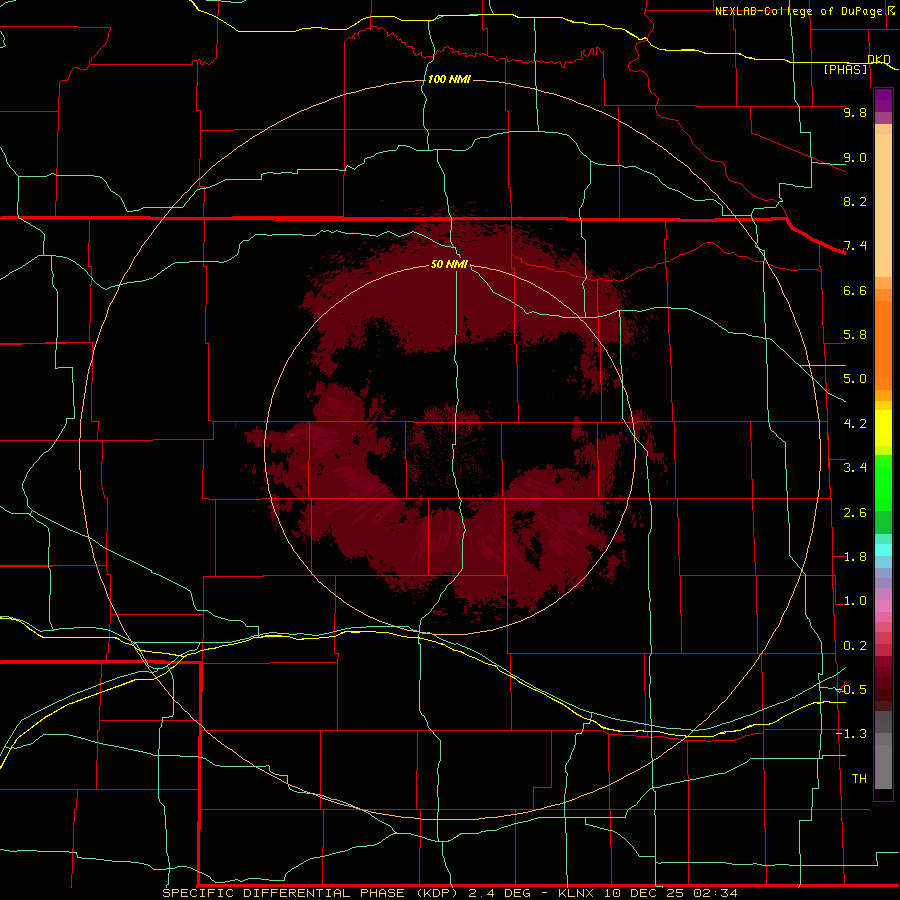Select the 1.8 value on the color scale

(855, 557)
